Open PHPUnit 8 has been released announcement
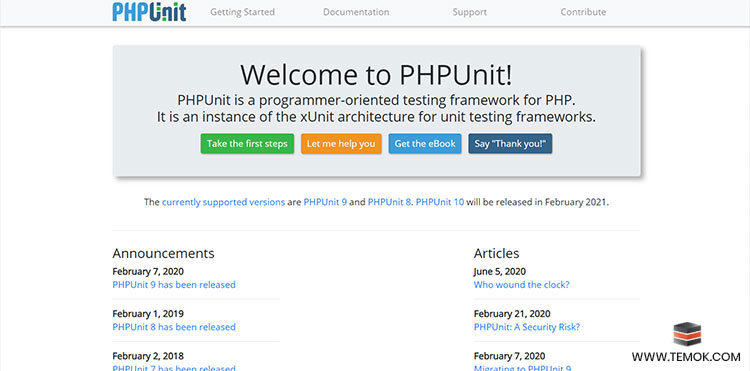This screenshot has width=750, height=371. 174,327
